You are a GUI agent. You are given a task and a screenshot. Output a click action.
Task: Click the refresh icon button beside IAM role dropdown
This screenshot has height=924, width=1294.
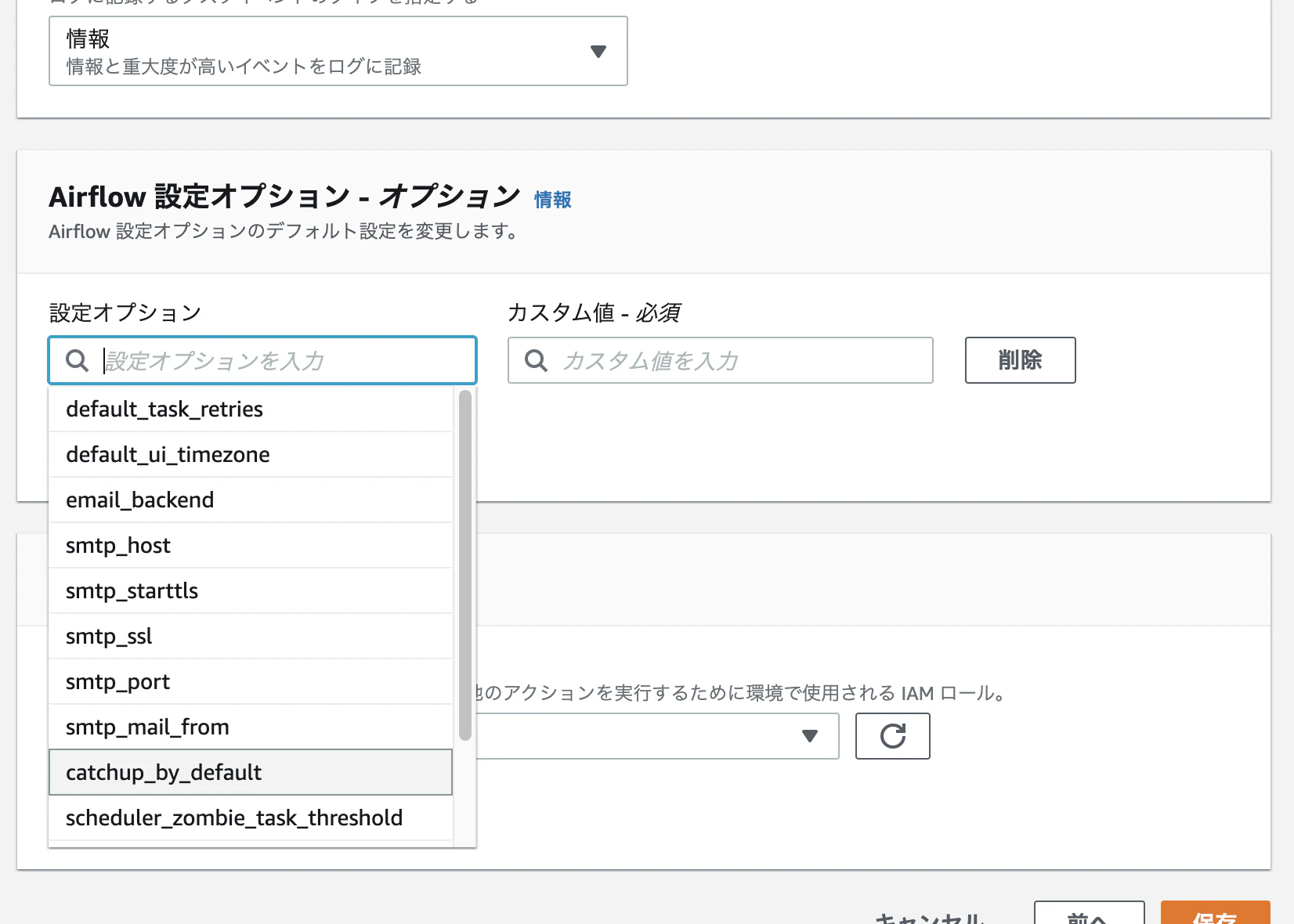click(892, 736)
